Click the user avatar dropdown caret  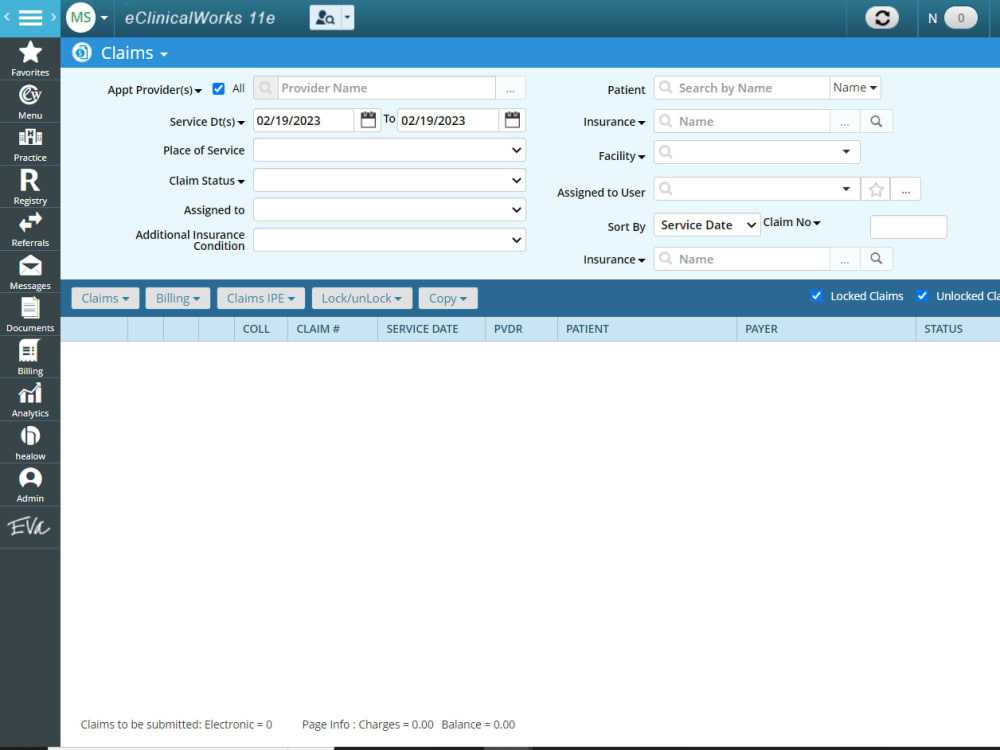coord(104,18)
